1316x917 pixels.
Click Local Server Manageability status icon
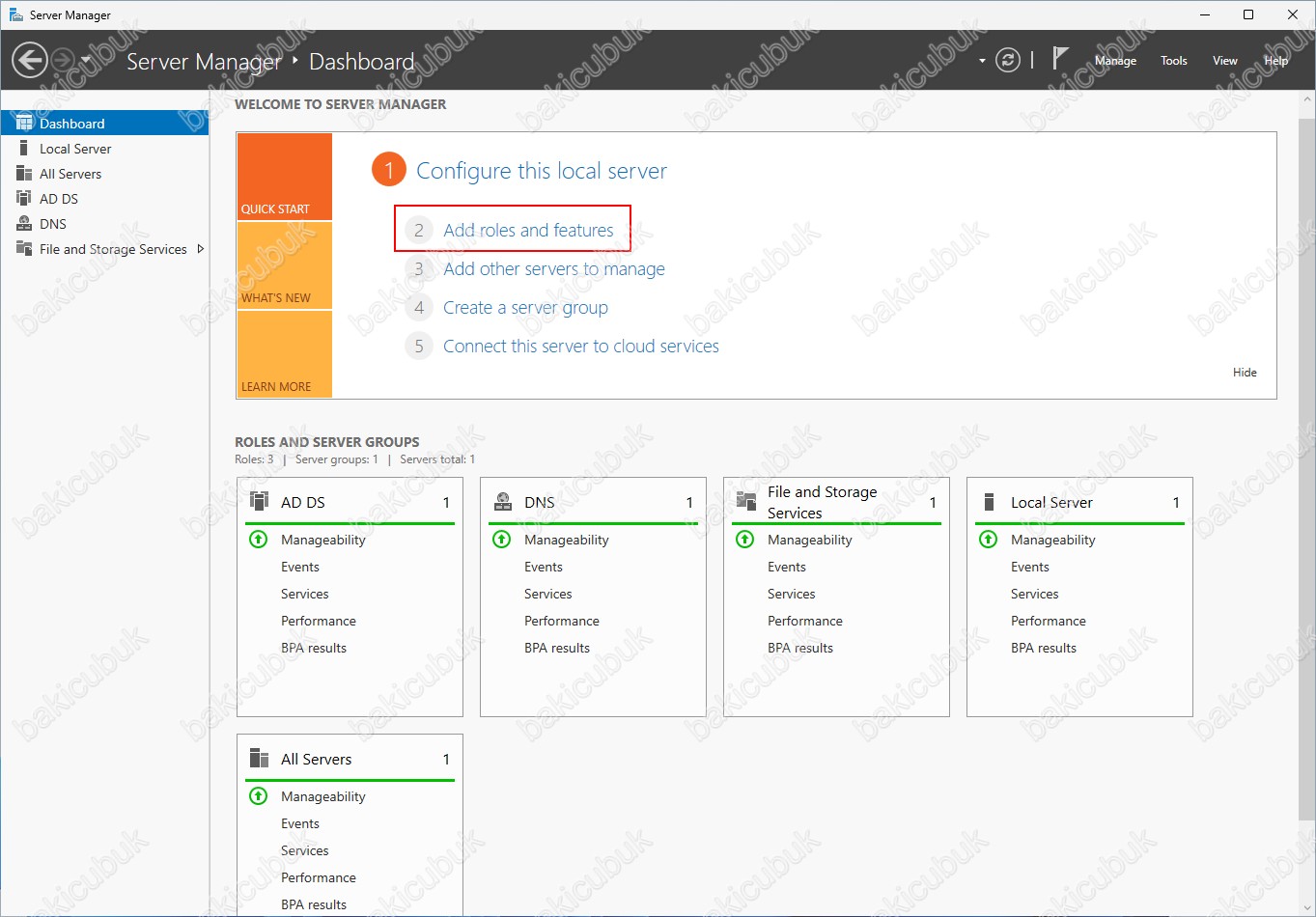coord(989,540)
